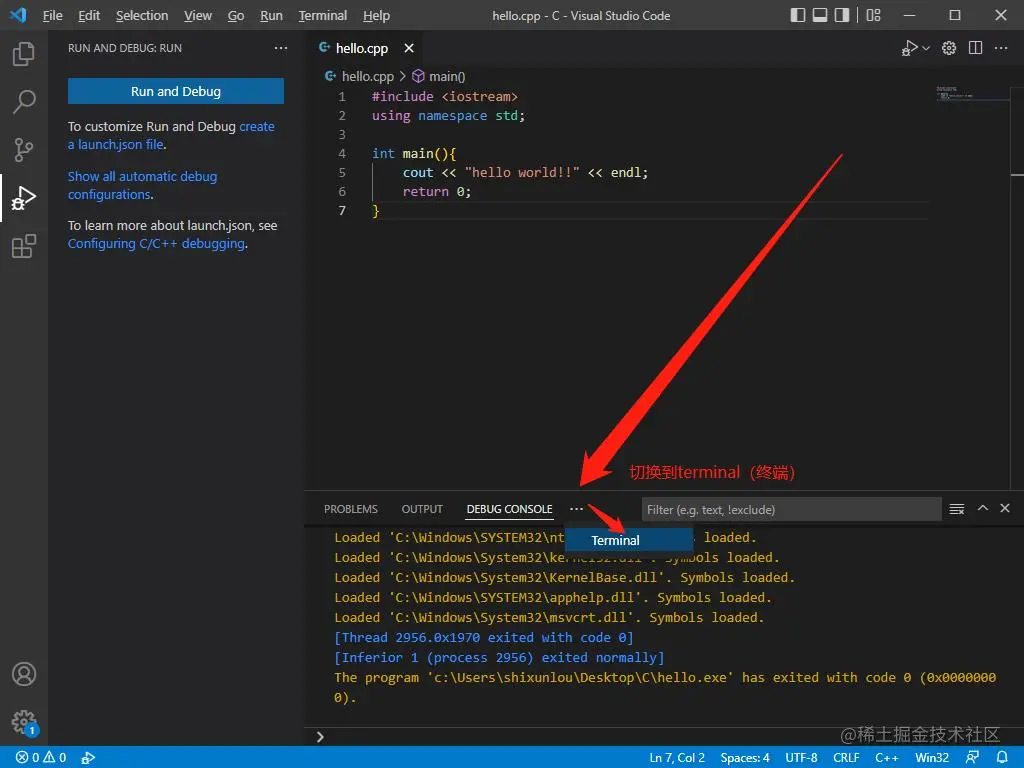Open the Terminal menu in menu bar
The width and height of the screenshot is (1024, 768).
click(323, 15)
